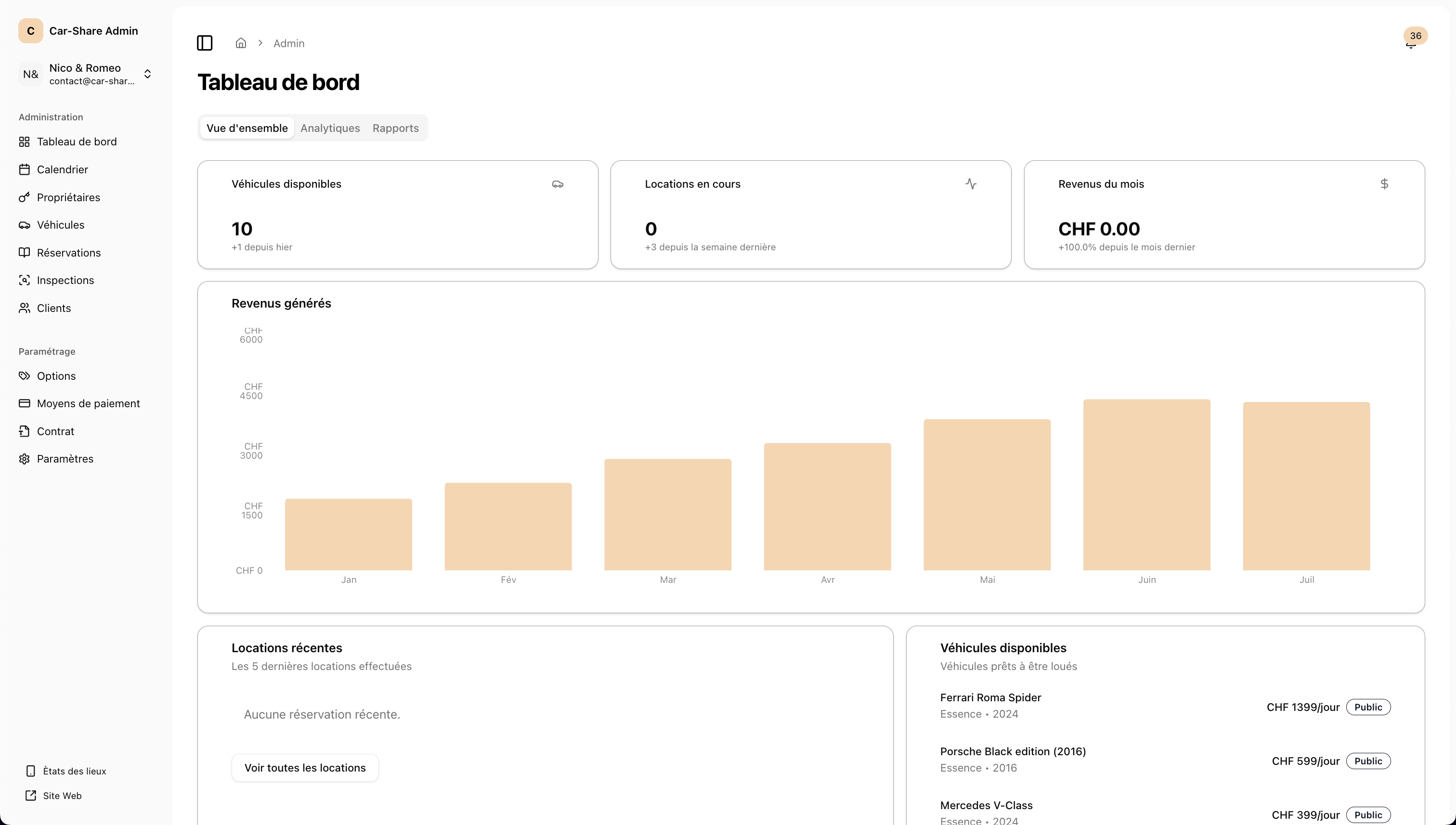Click the Admin breadcrumb chevron
The height and width of the screenshot is (825, 1456).
260,43
